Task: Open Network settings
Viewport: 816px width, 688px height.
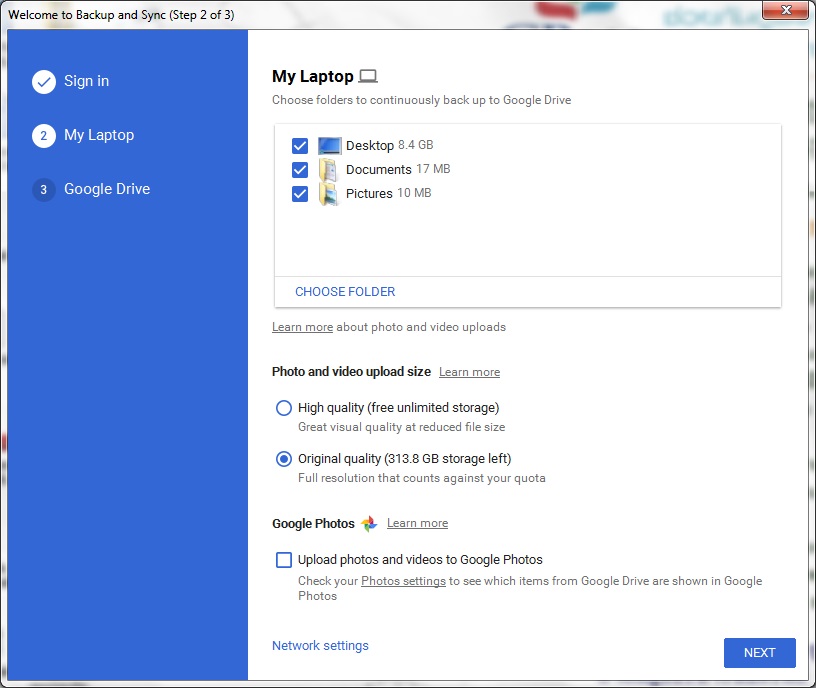Action: tap(320, 645)
